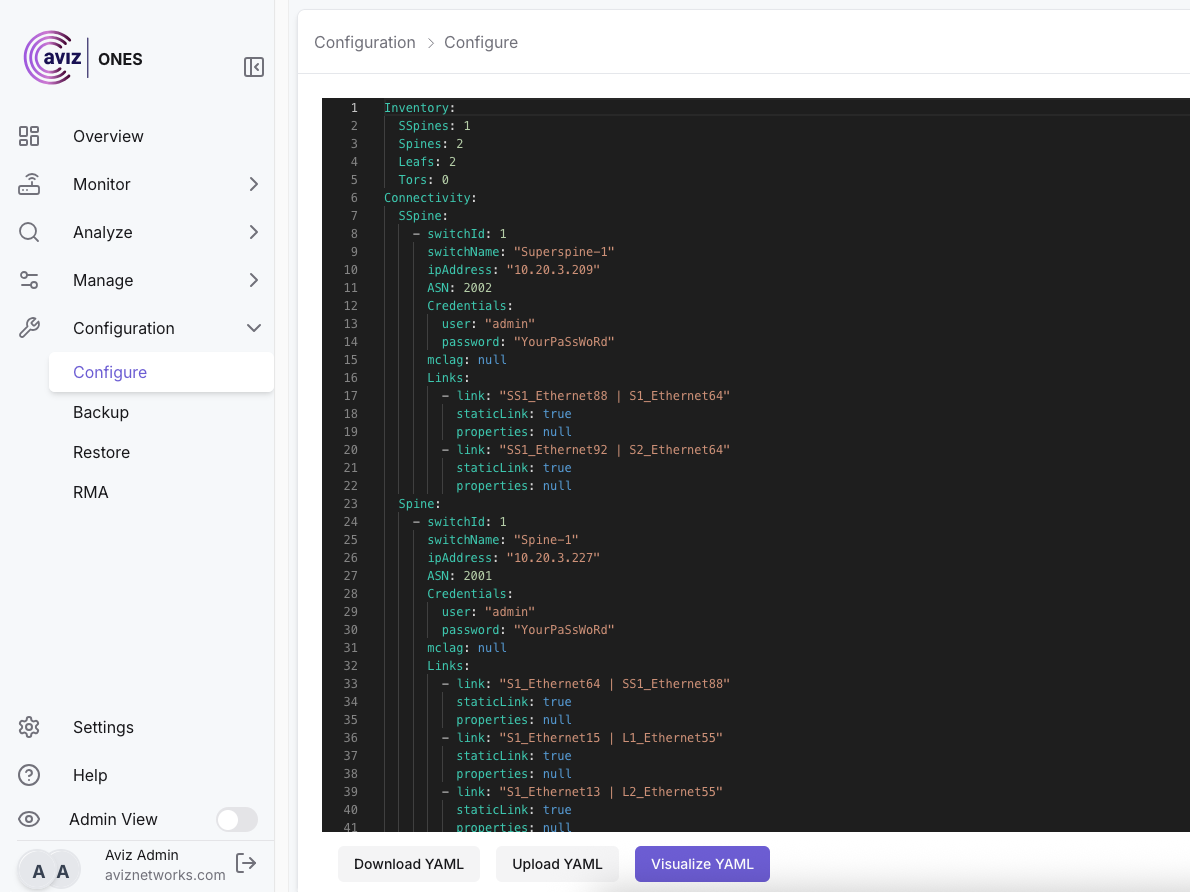Click line number 12 in the gutter
The image size is (1190, 892).
[351, 305]
